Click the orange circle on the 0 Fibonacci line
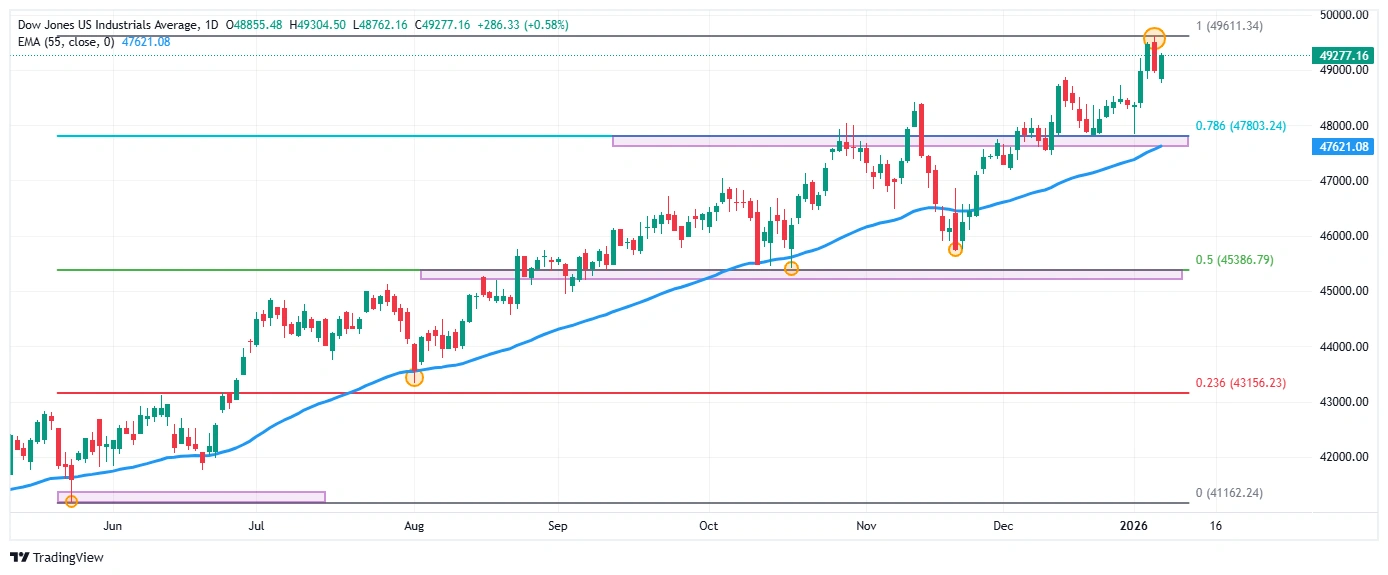 point(71,500)
